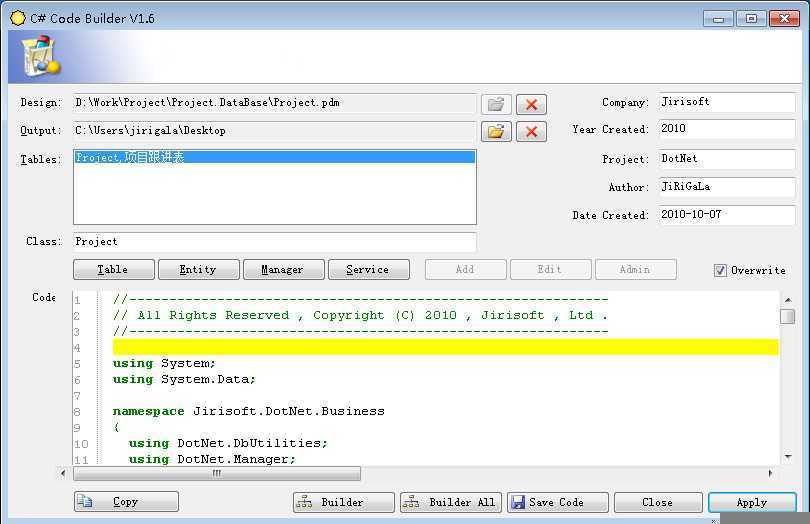
Task: Click the highlighted yellow line 4 in code
Action: click(x=445, y=347)
